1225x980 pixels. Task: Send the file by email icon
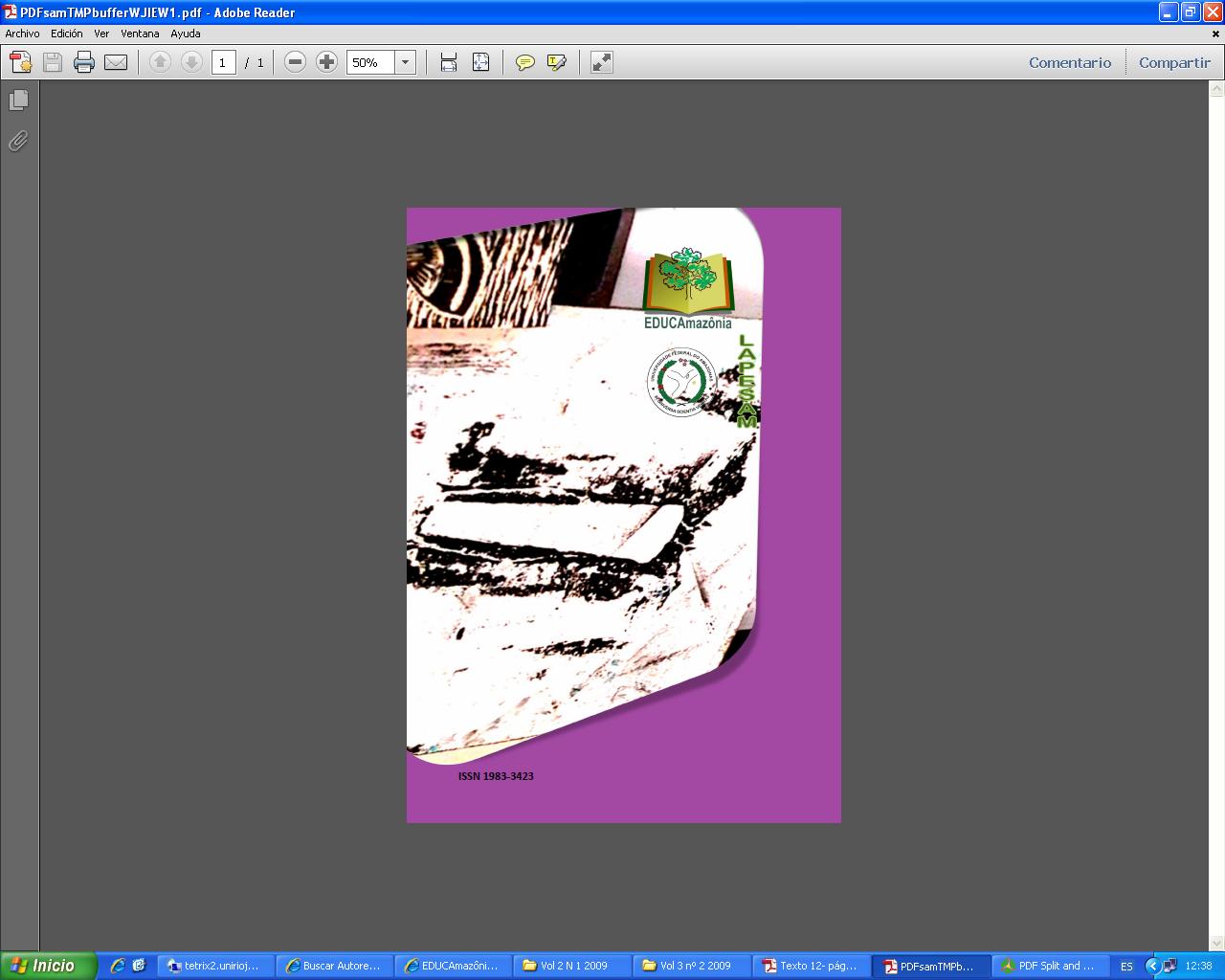click(116, 63)
